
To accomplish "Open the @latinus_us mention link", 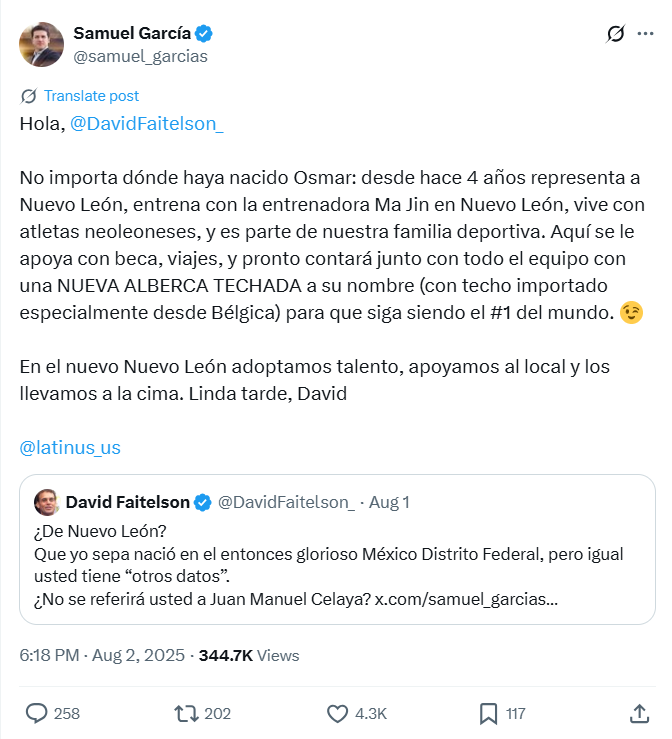I will click(70, 447).
